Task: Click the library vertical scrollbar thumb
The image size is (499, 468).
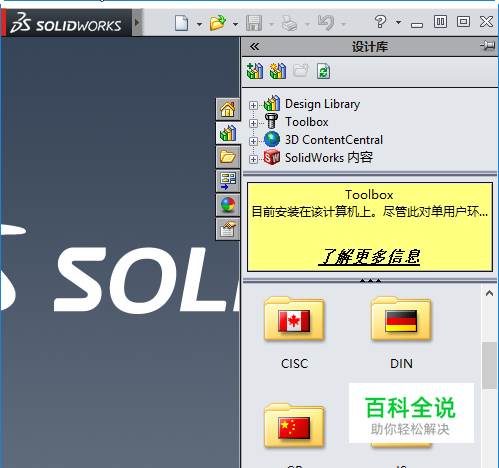Action: 489,365
